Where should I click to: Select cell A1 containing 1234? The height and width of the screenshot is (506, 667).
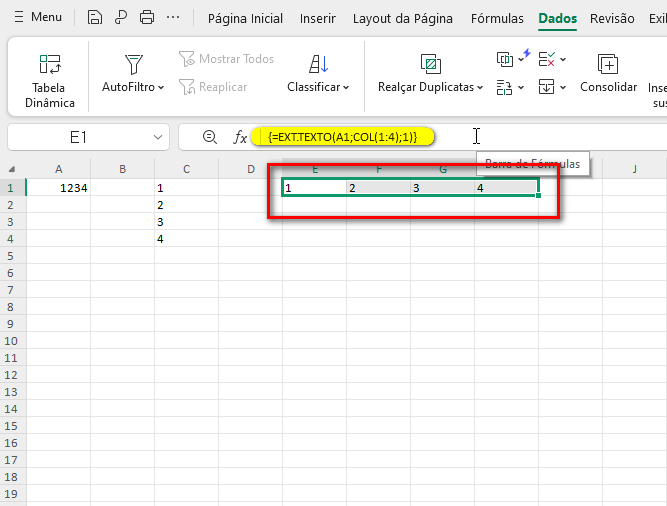[59, 187]
